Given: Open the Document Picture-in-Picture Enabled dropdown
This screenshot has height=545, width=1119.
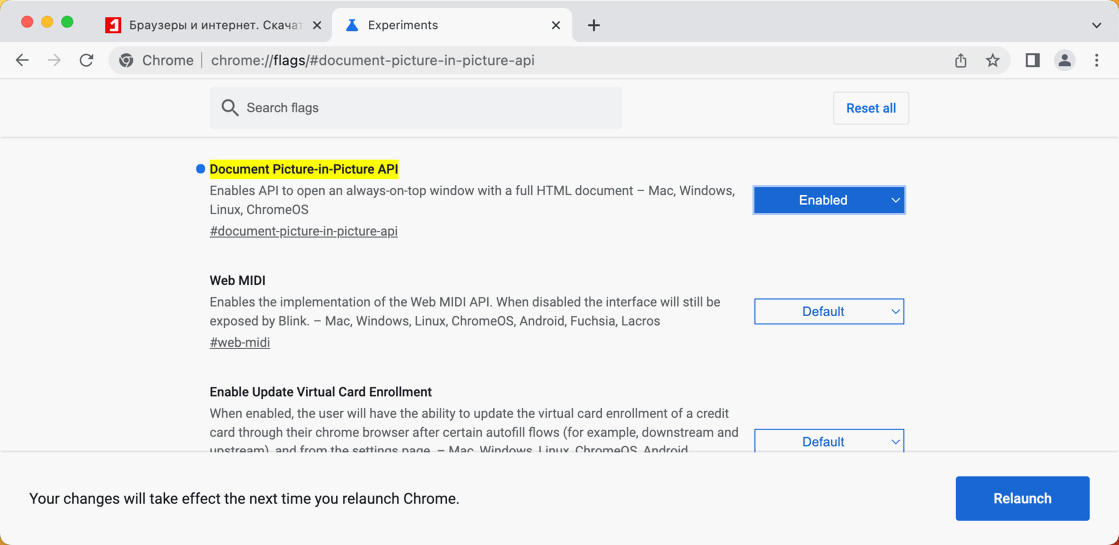Looking at the screenshot, I should (829, 200).
